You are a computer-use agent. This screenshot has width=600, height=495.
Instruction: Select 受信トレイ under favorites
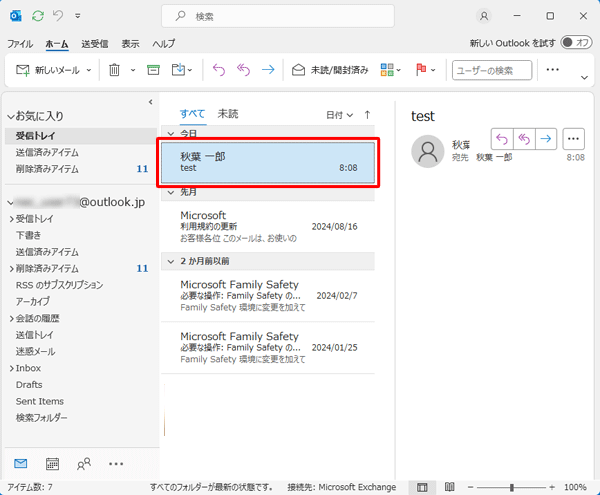pyautogui.click(x=81, y=136)
